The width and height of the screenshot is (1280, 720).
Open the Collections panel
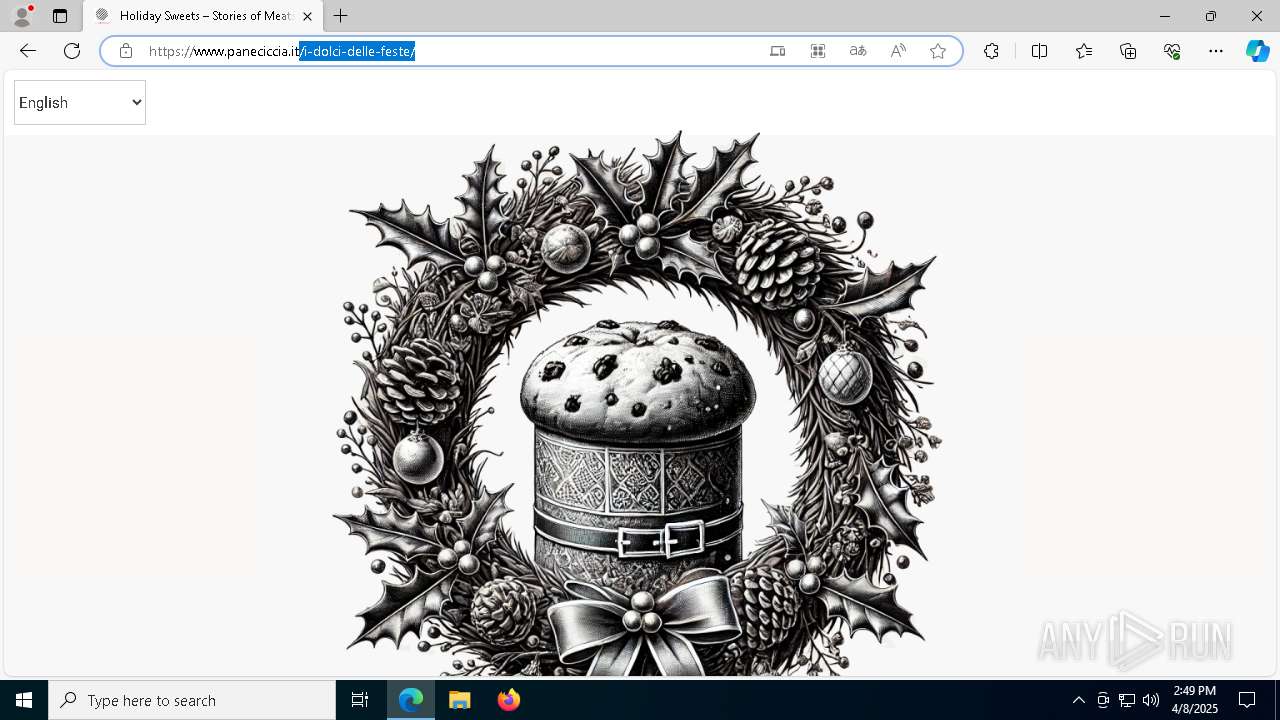1128,51
